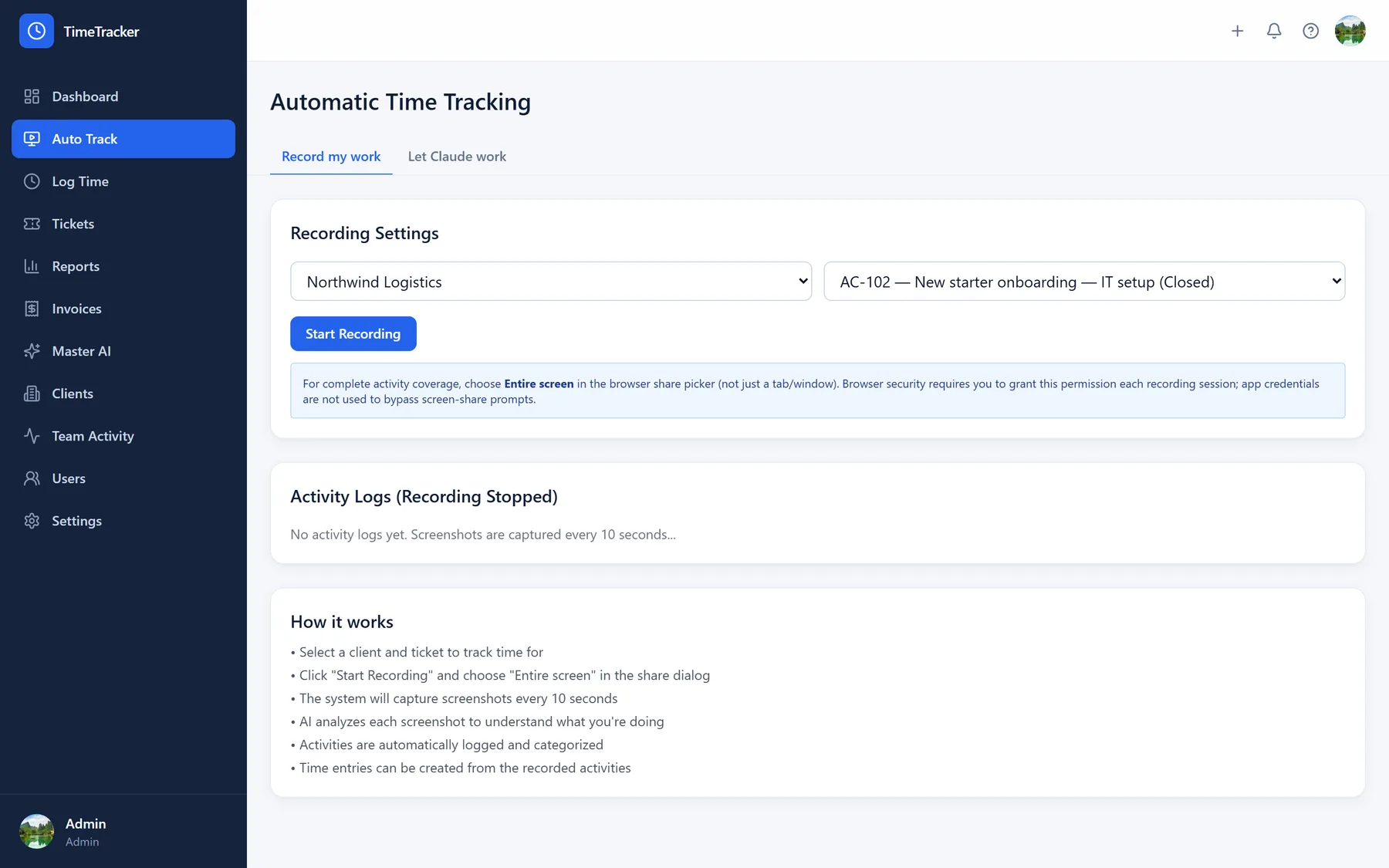
Task: Click the TimeTracker clock logo icon
Action: pos(36,31)
